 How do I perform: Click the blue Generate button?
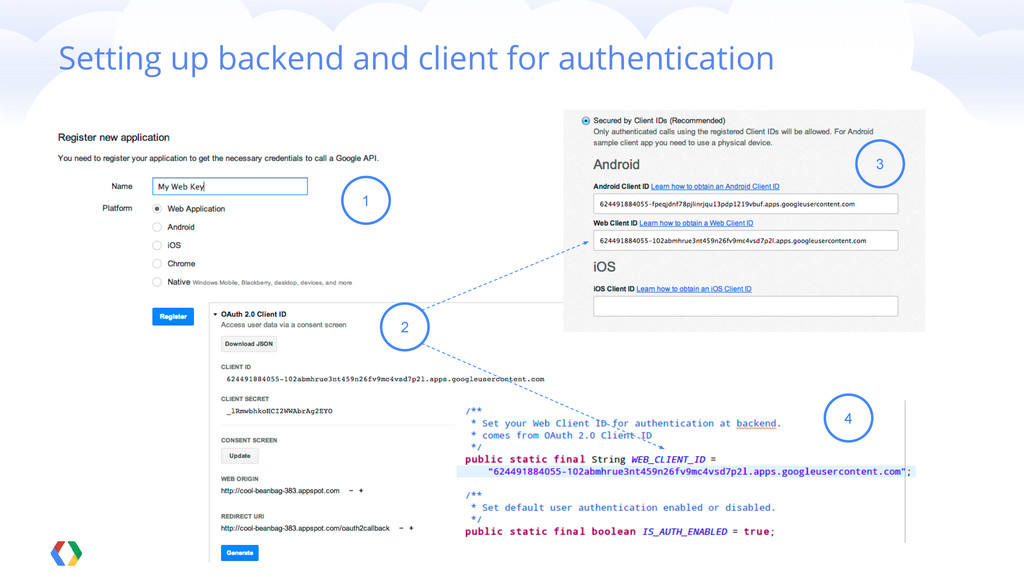(x=240, y=553)
